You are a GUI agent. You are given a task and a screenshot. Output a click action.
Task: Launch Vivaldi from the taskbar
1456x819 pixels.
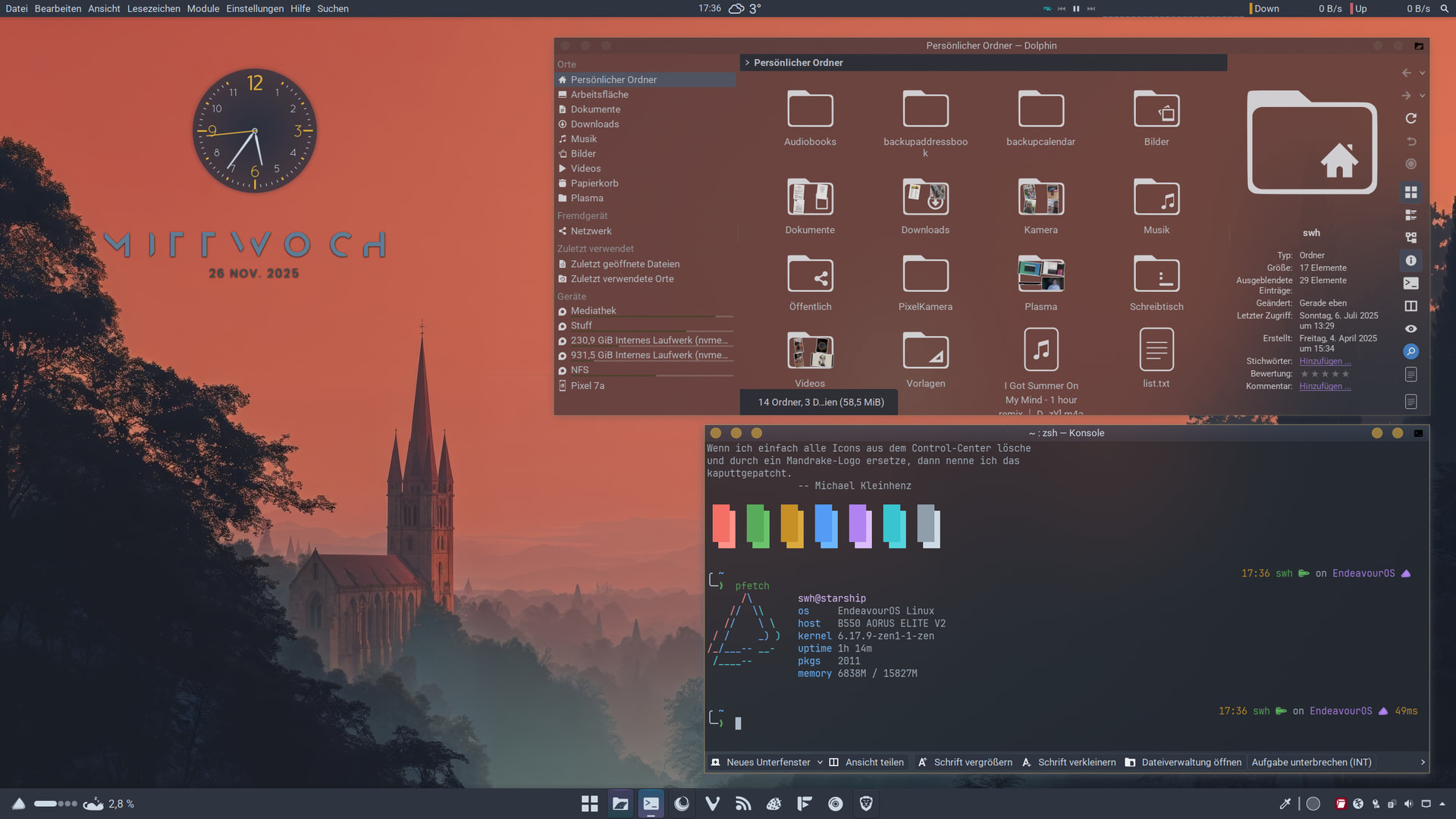712,804
